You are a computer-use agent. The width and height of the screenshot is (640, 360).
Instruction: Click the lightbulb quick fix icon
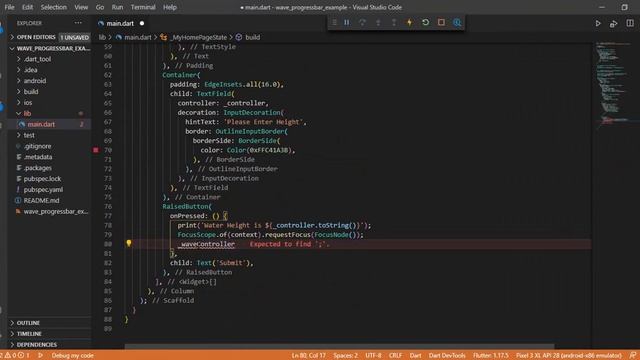(129, 244)
